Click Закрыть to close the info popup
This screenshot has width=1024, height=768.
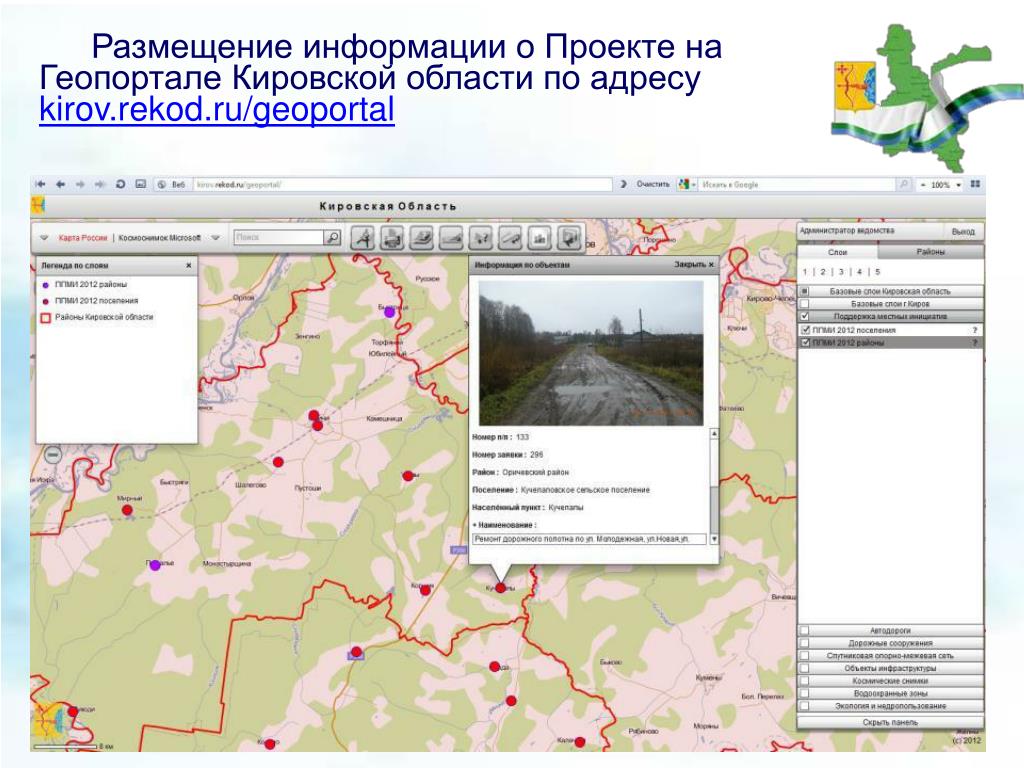[694, 264]
